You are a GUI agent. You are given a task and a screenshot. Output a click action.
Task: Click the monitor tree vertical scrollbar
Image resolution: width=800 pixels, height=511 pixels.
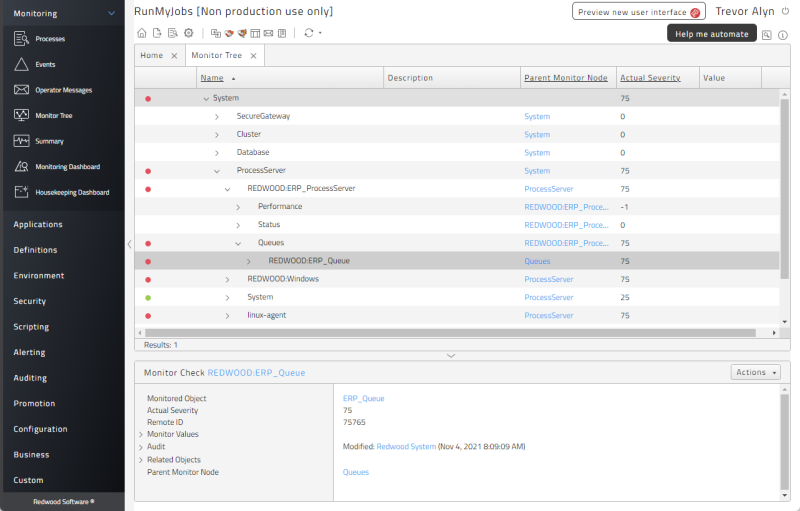pyautogui.click(x=785, y=189)
